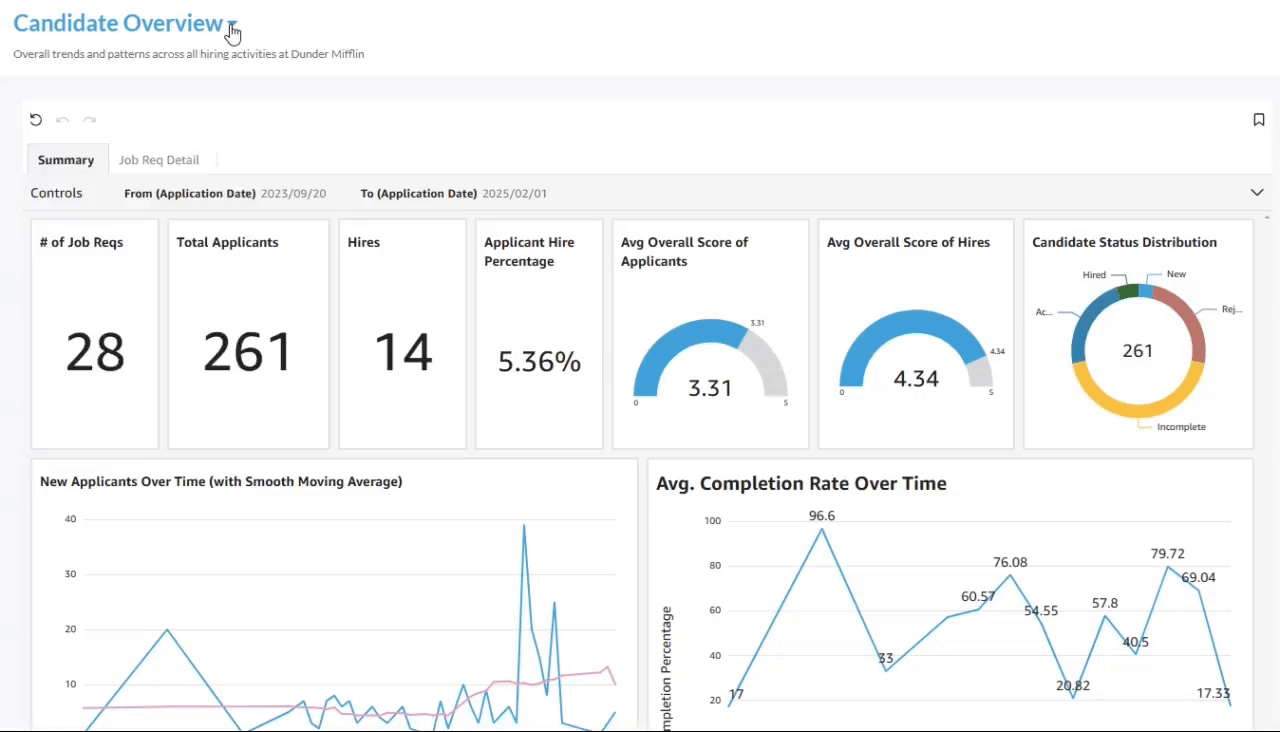Click the 33 data label

(885, 659)
